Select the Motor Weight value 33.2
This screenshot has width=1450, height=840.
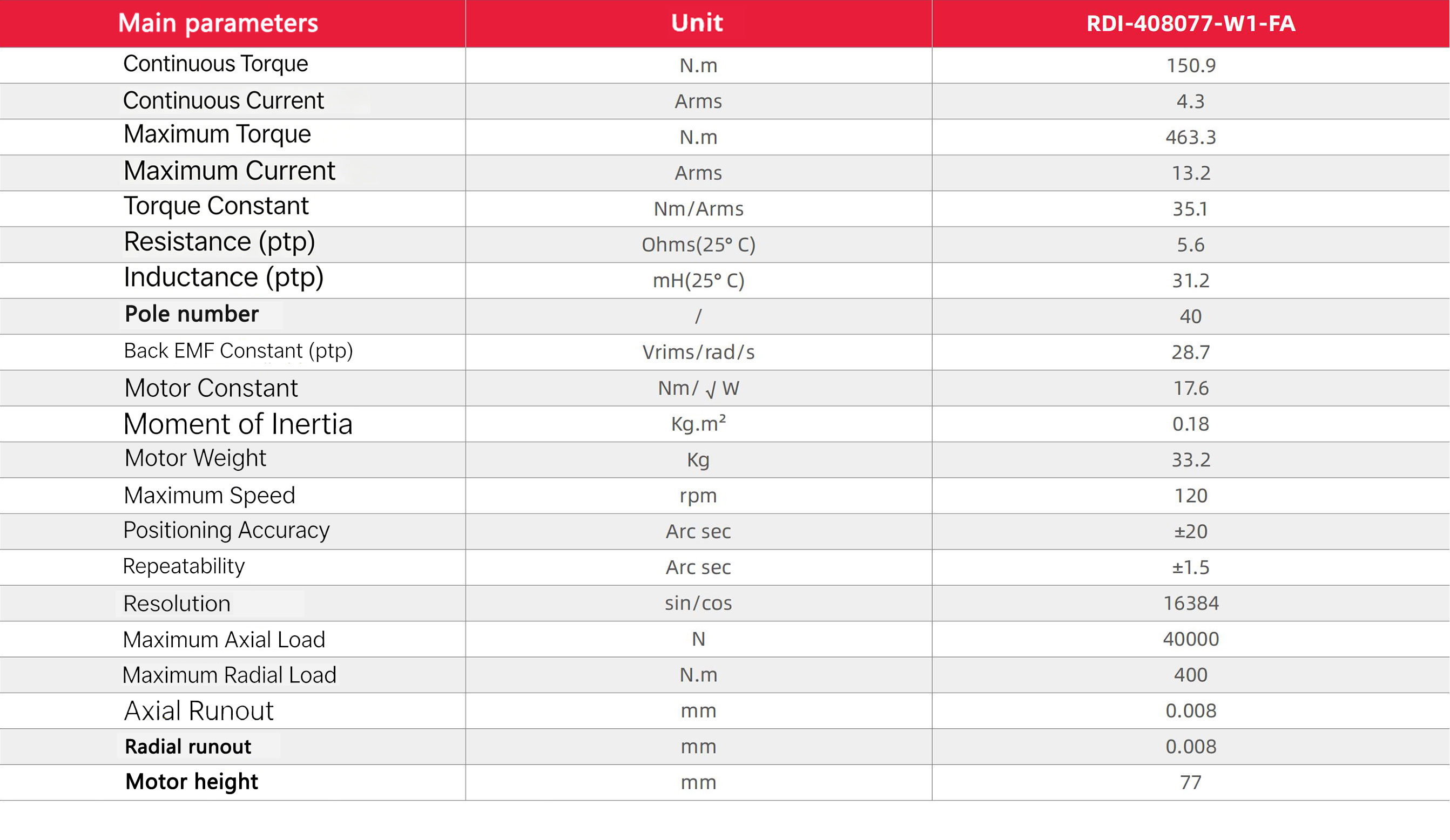[1190, 460]
